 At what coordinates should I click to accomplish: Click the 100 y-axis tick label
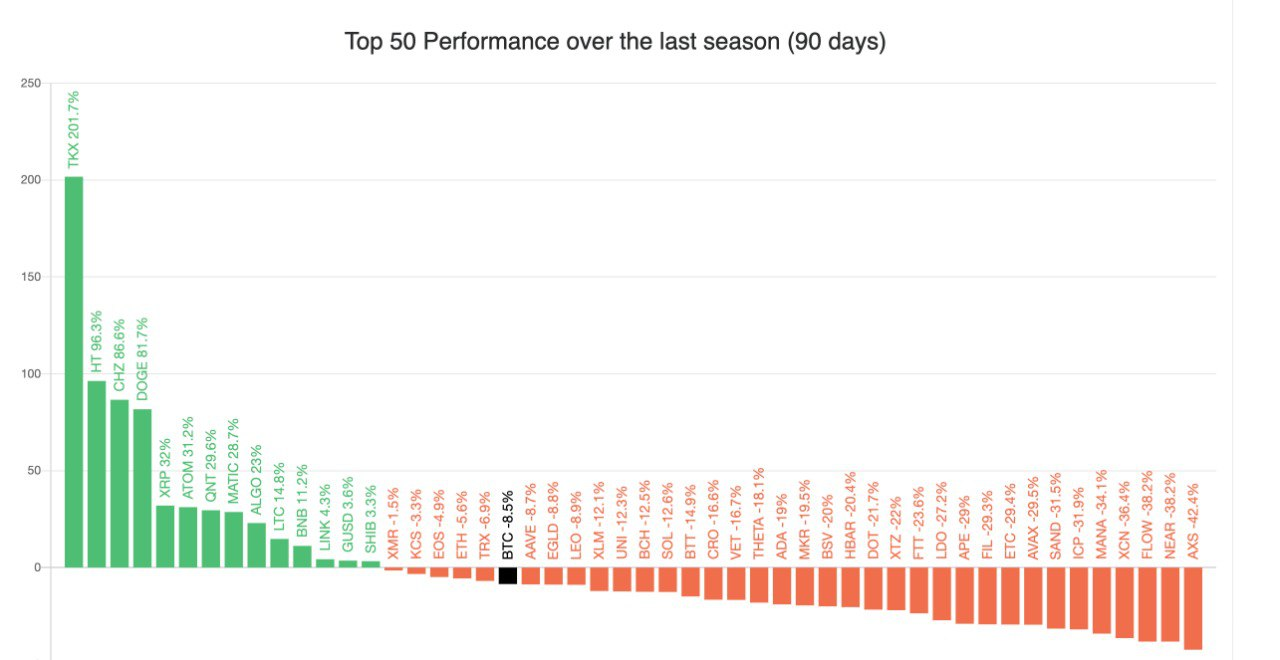point(34,374)
